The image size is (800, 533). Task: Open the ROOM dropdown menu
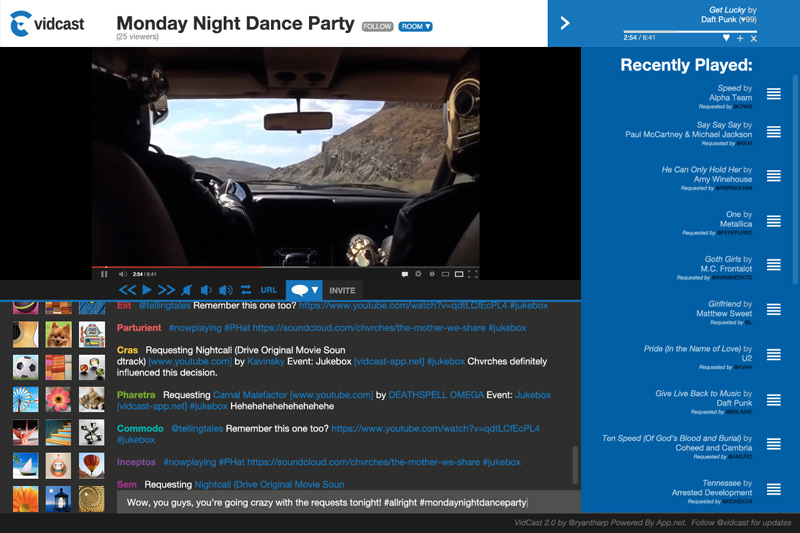click(x=415, y=27)
